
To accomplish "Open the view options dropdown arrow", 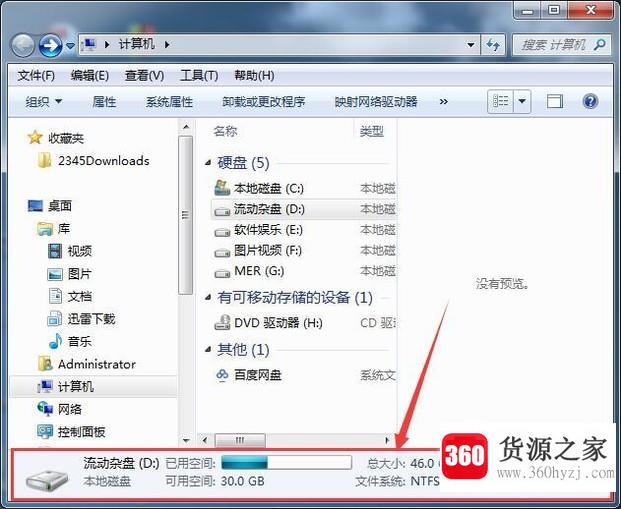I will point(522,101).
